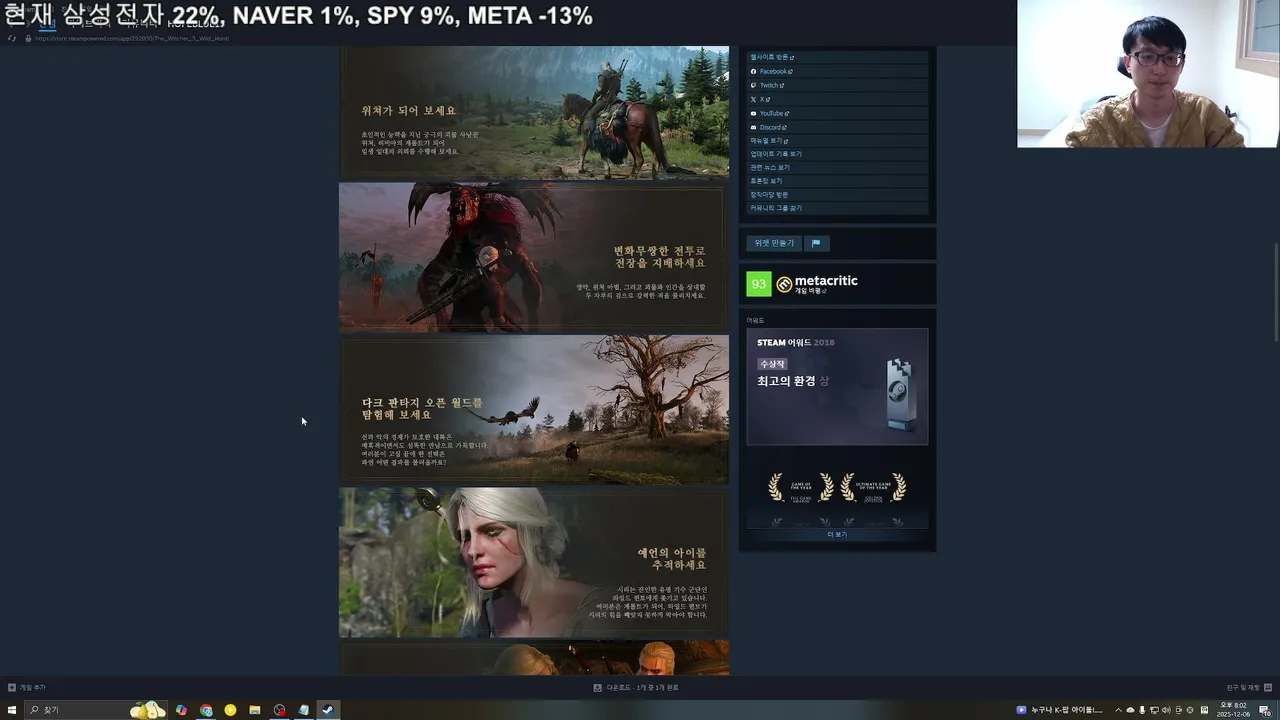This screenshot has height=720, width=1280.
Task: Open the Windows Start menu
Action: 12,710
